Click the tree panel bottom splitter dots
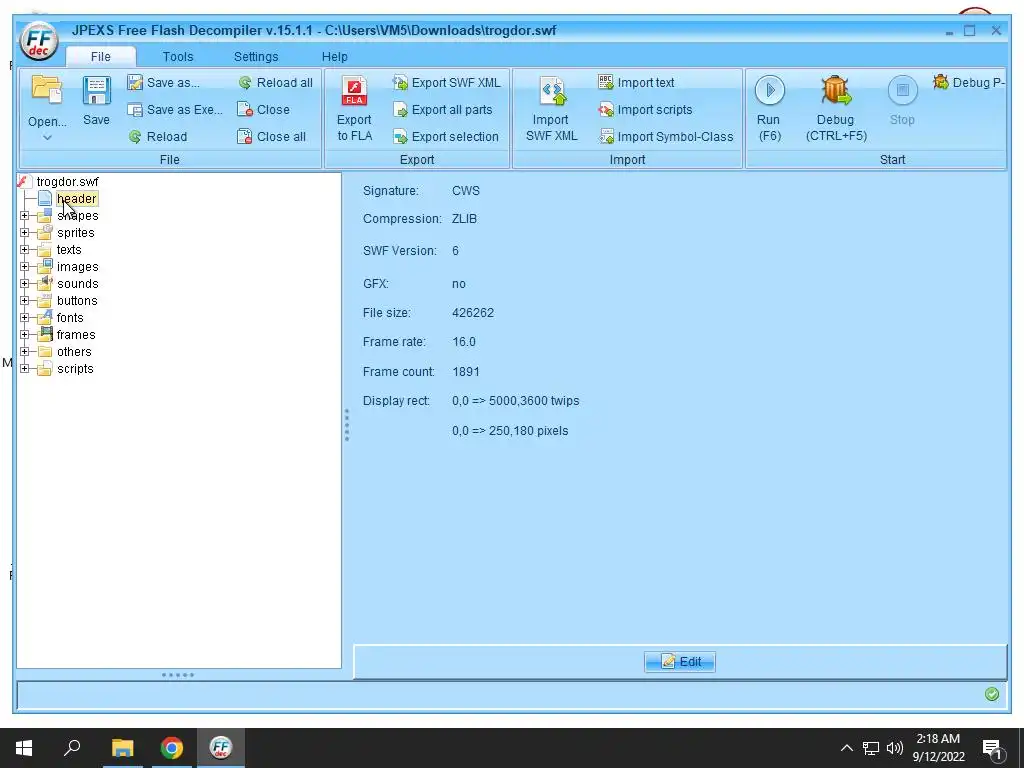1024x768 pixels. (178, 675)
